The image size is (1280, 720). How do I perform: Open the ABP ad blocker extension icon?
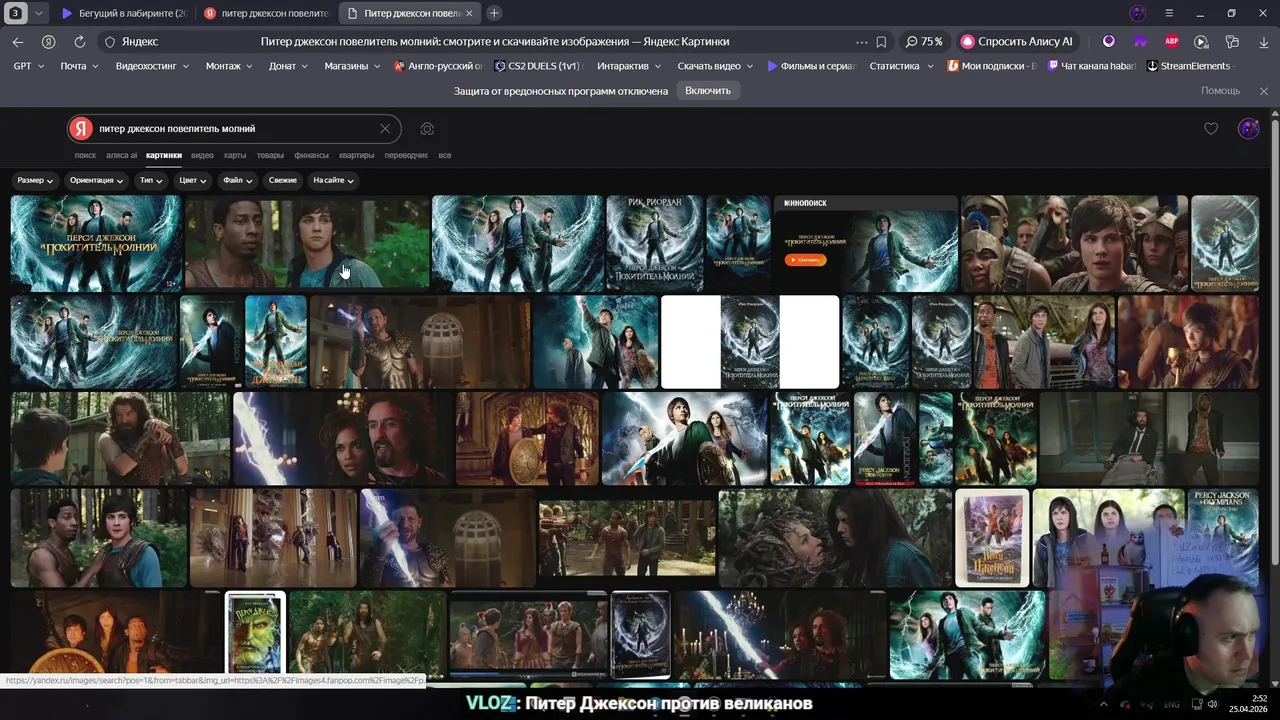tap(1171, 42)
